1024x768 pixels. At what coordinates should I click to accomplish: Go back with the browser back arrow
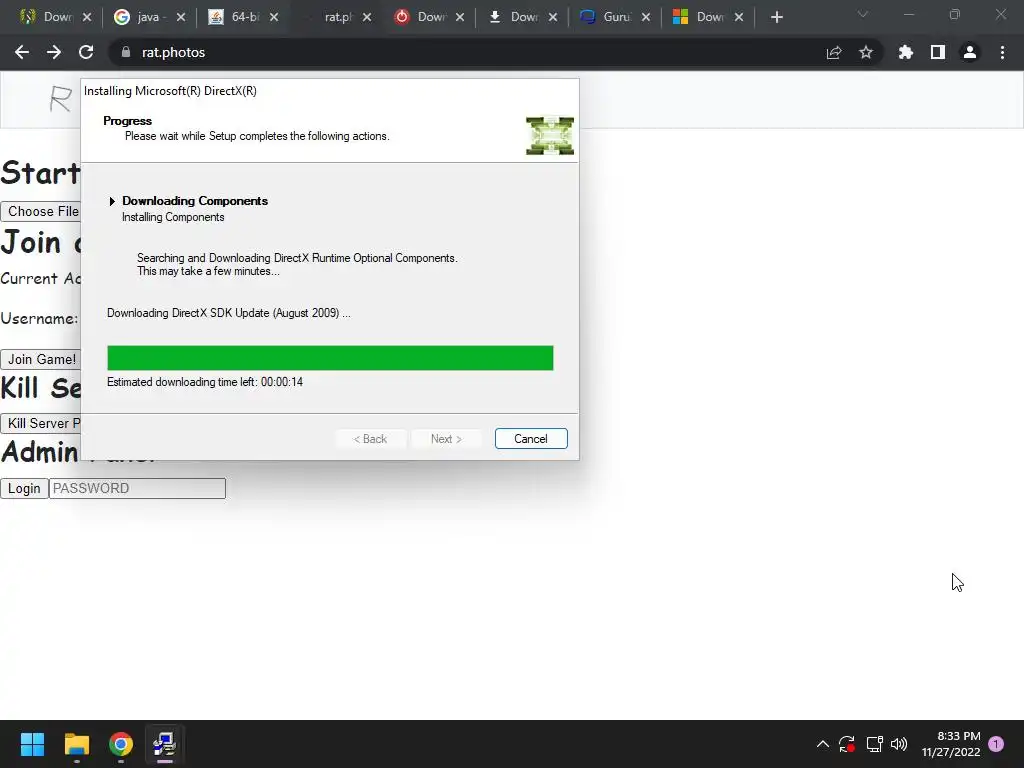(22, 52)
